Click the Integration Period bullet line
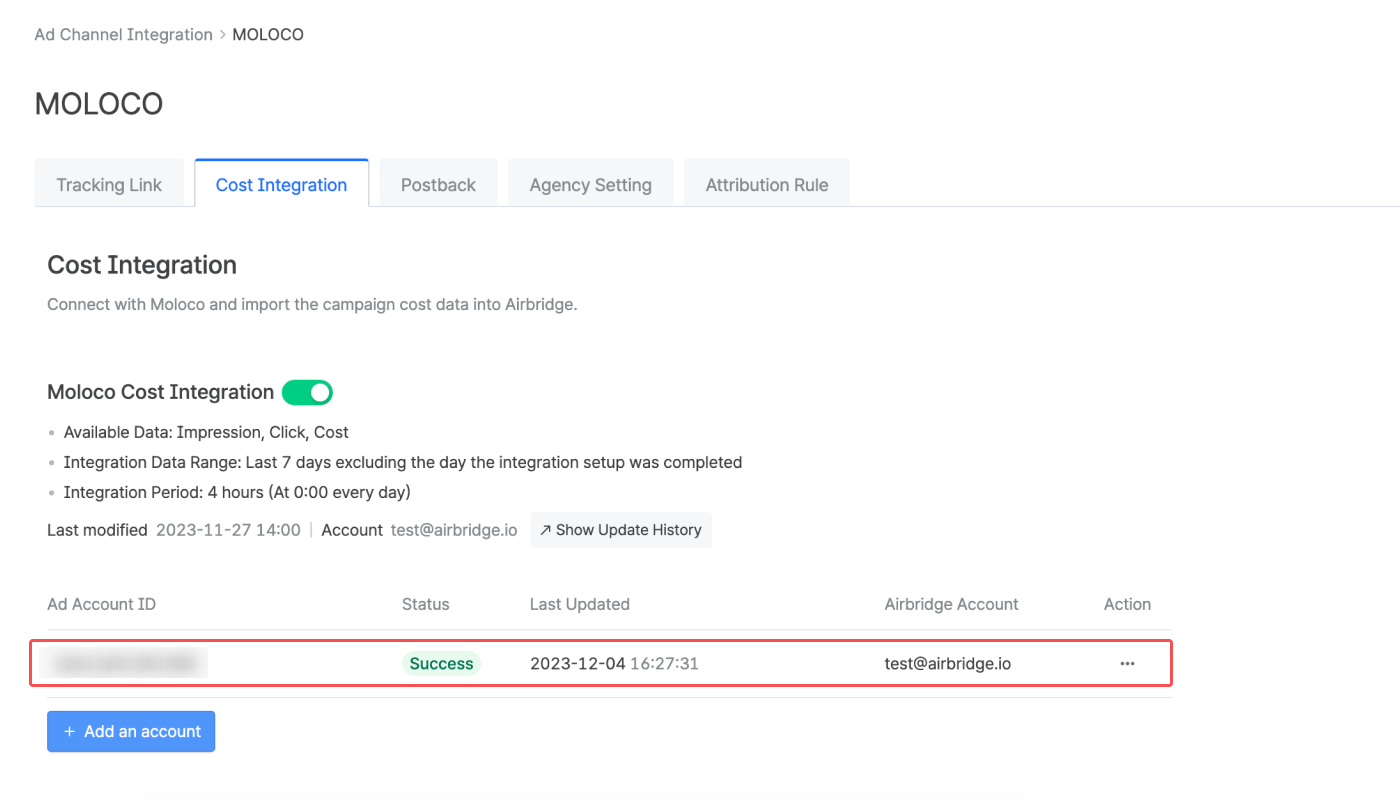This screenshot has height=800, width=1400. (x=237, y=492)
